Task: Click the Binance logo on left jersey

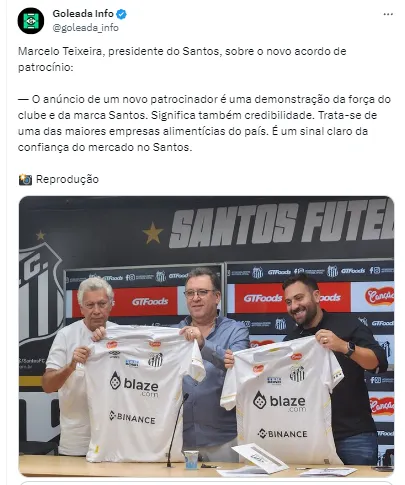Action: (x=132, y=417)
